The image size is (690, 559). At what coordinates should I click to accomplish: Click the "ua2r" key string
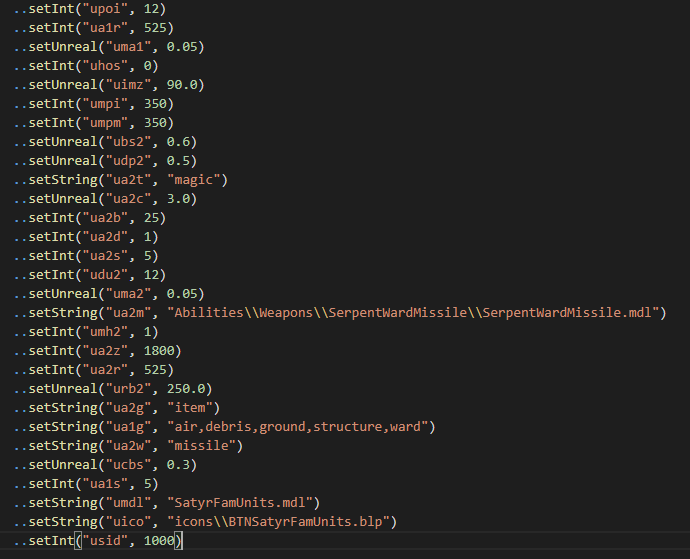pyautogui.click(x=105, y=370)
